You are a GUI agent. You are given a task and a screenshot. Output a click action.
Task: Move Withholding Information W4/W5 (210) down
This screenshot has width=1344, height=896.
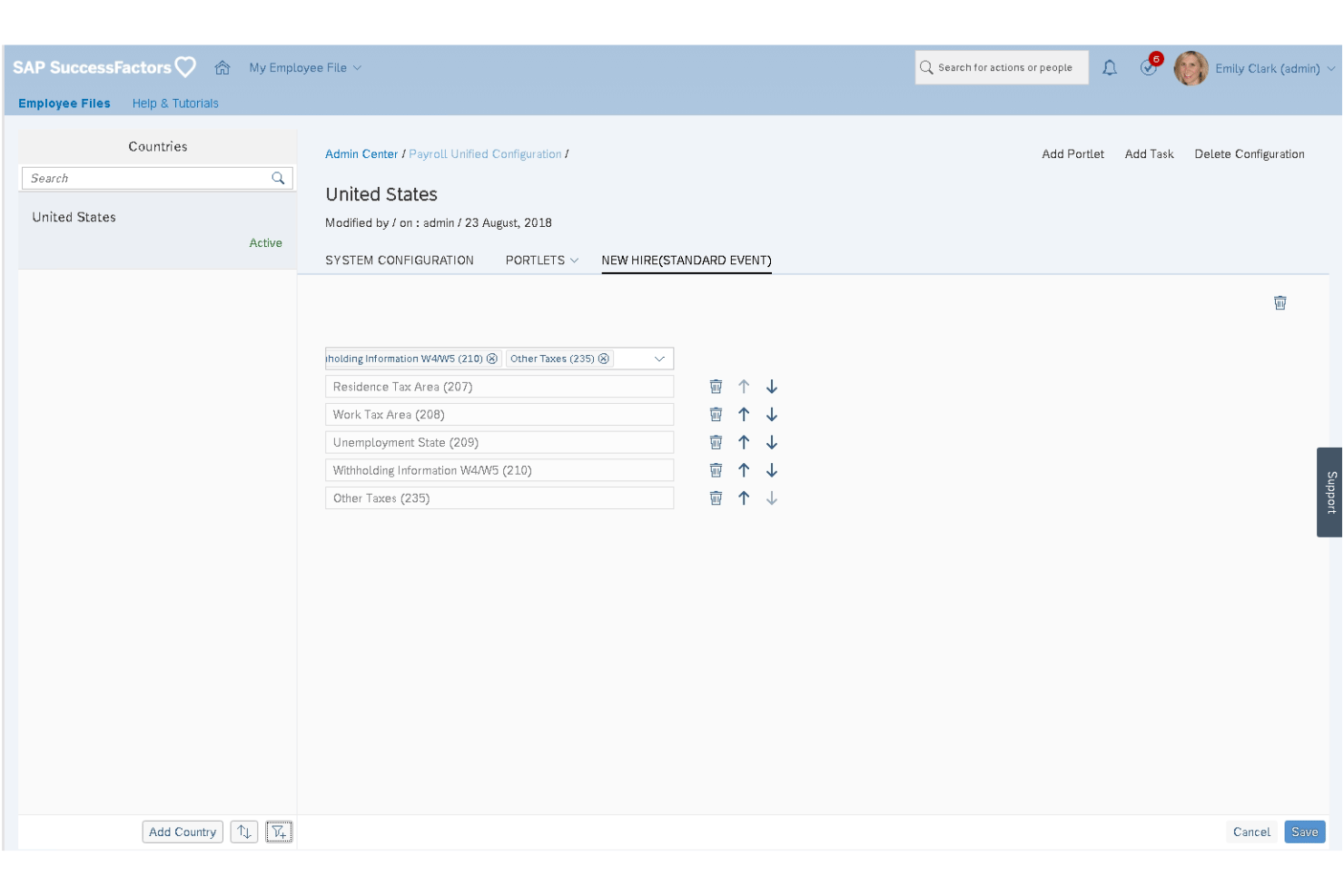coord(772,470)
